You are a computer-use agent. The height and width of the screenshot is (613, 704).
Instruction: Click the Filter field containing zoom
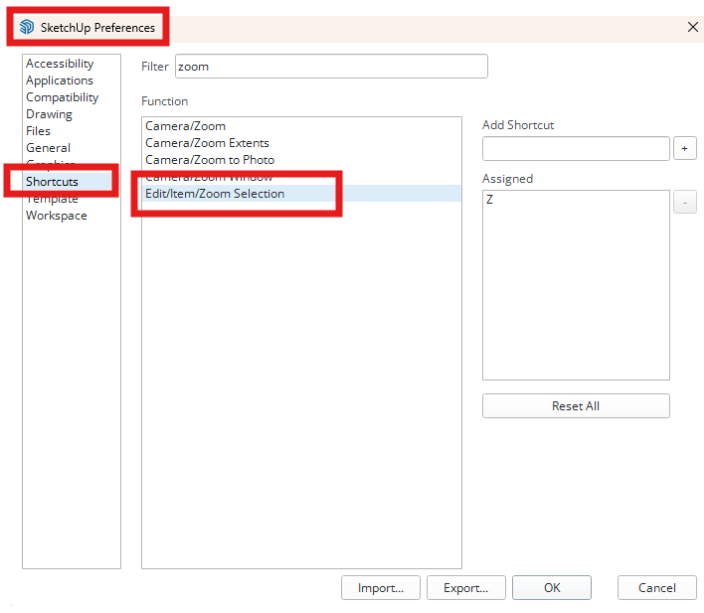pyautogui.click(x=331, y=66)
